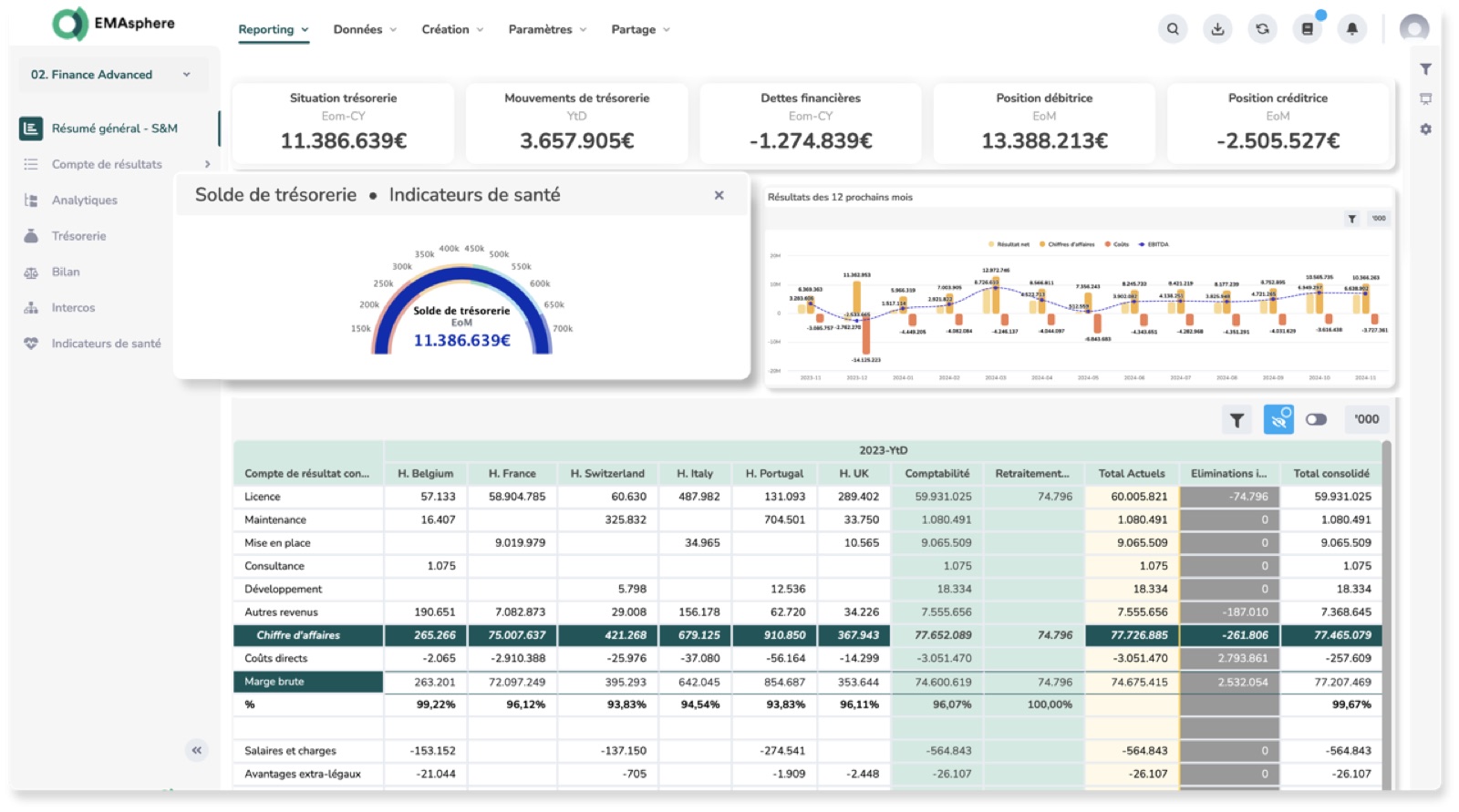The image size is (1459, 812).
Task: Select the Reporting menu
Action: 274,29
